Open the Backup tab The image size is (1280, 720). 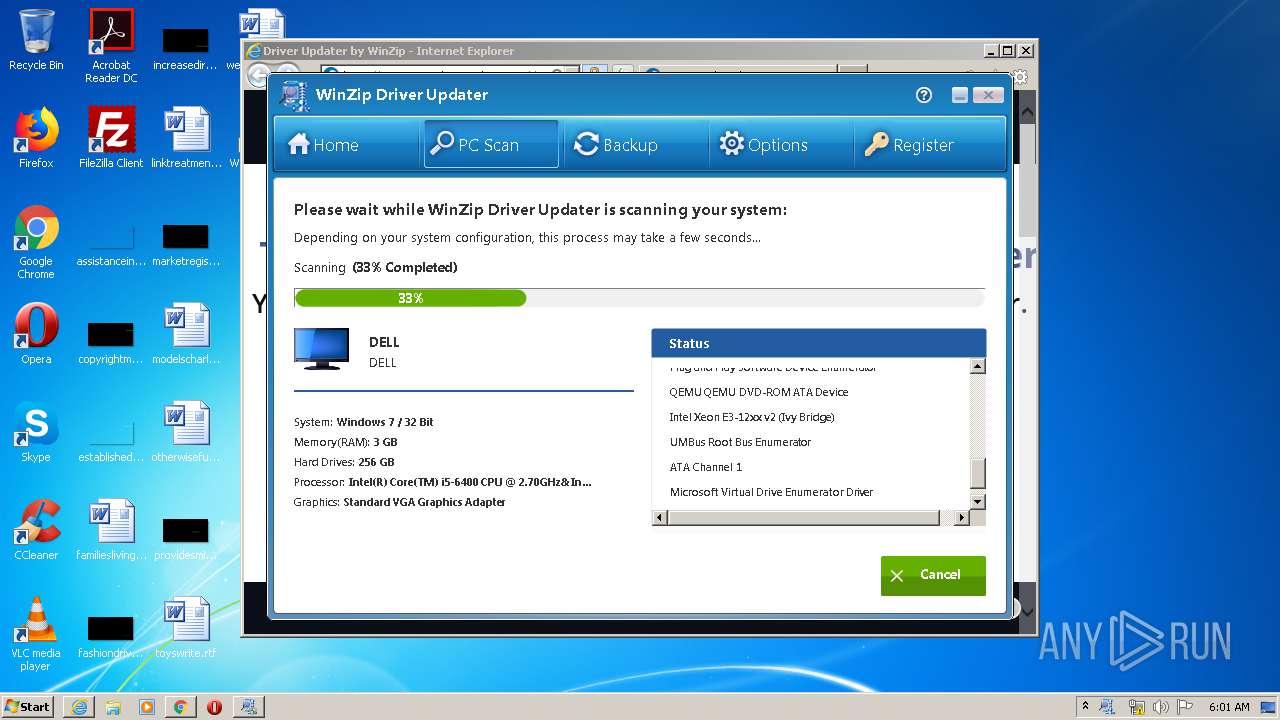point(616,145)
